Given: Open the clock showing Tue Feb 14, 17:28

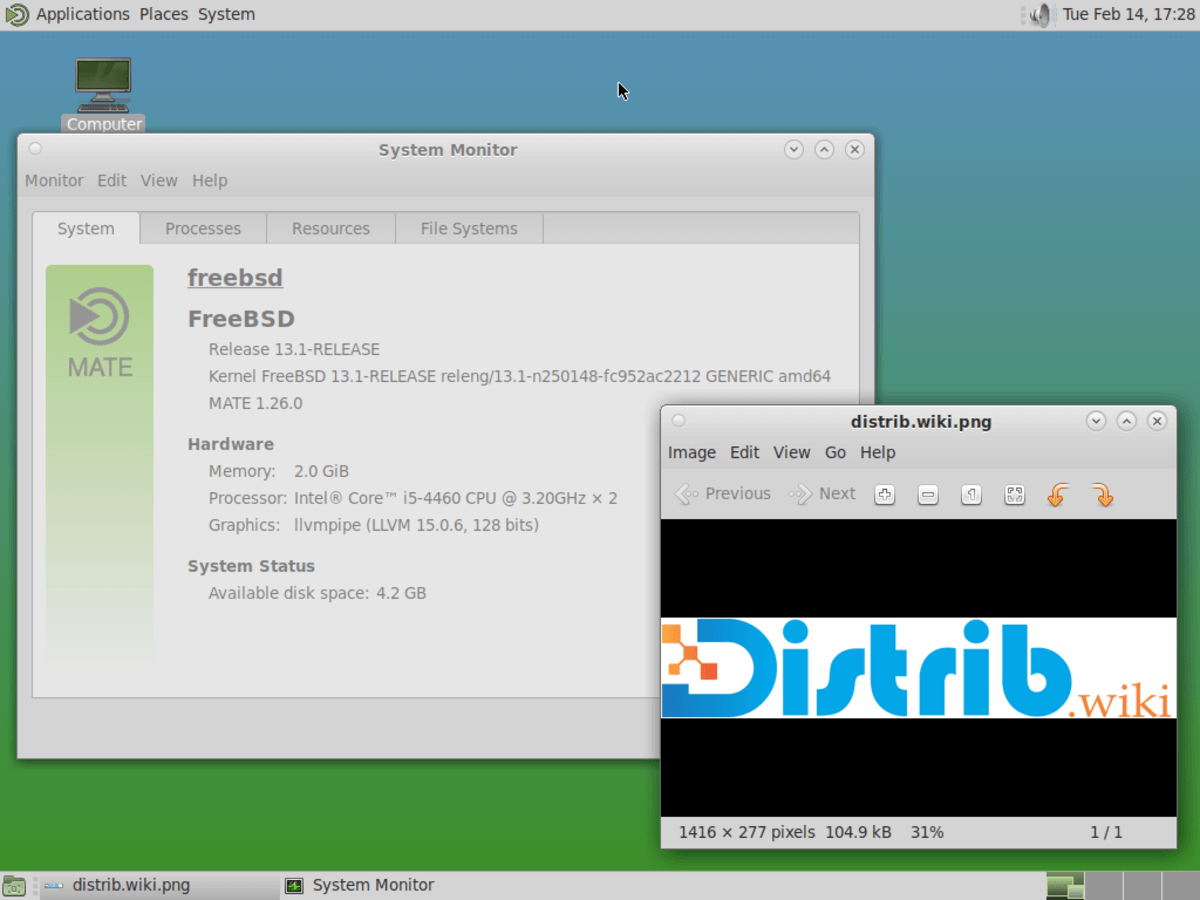Looking at the screenshot, I should coord(1129,14).
